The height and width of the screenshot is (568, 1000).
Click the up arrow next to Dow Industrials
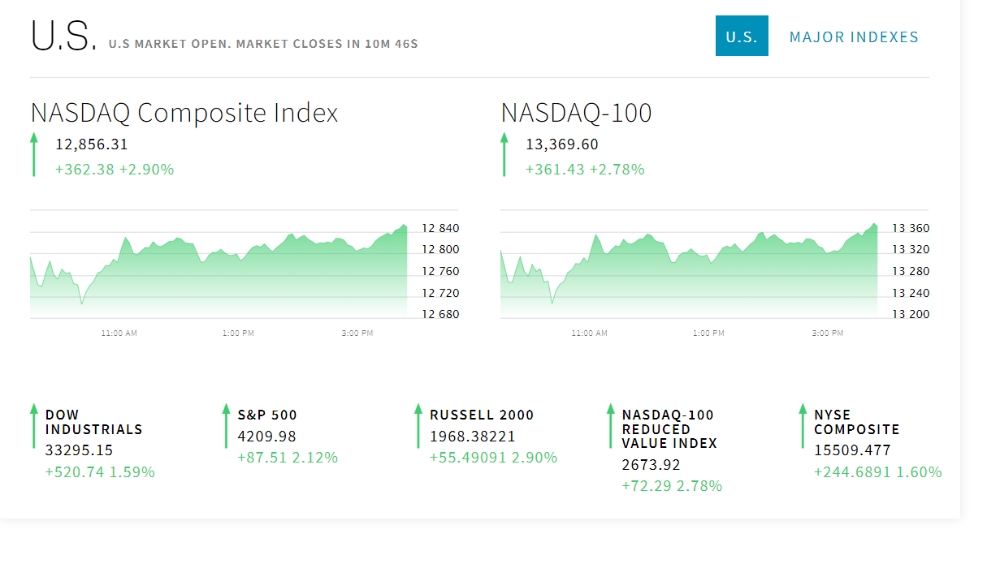point(34,426)
